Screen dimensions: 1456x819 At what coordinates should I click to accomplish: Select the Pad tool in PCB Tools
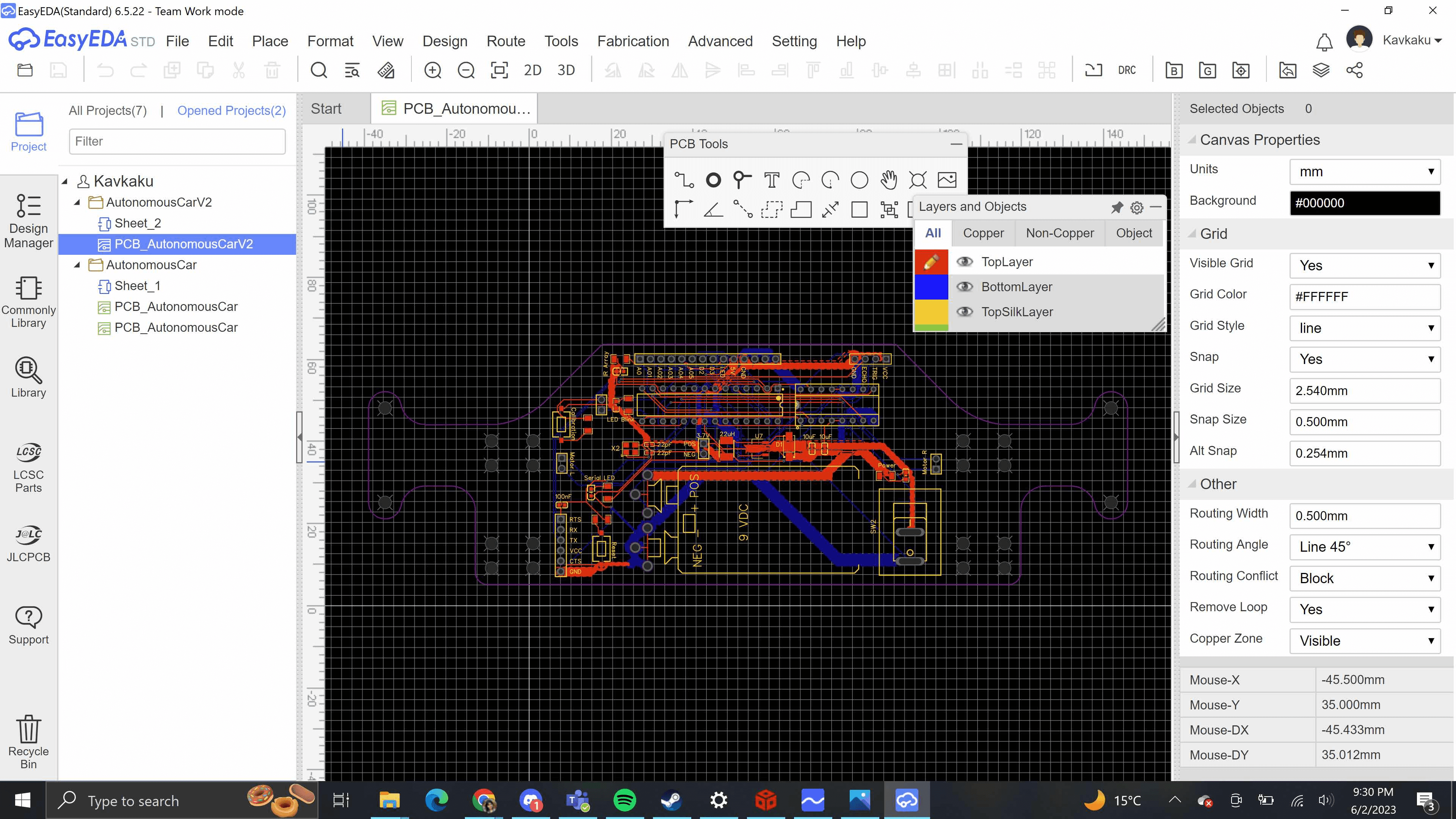click(x=713, y=180)
